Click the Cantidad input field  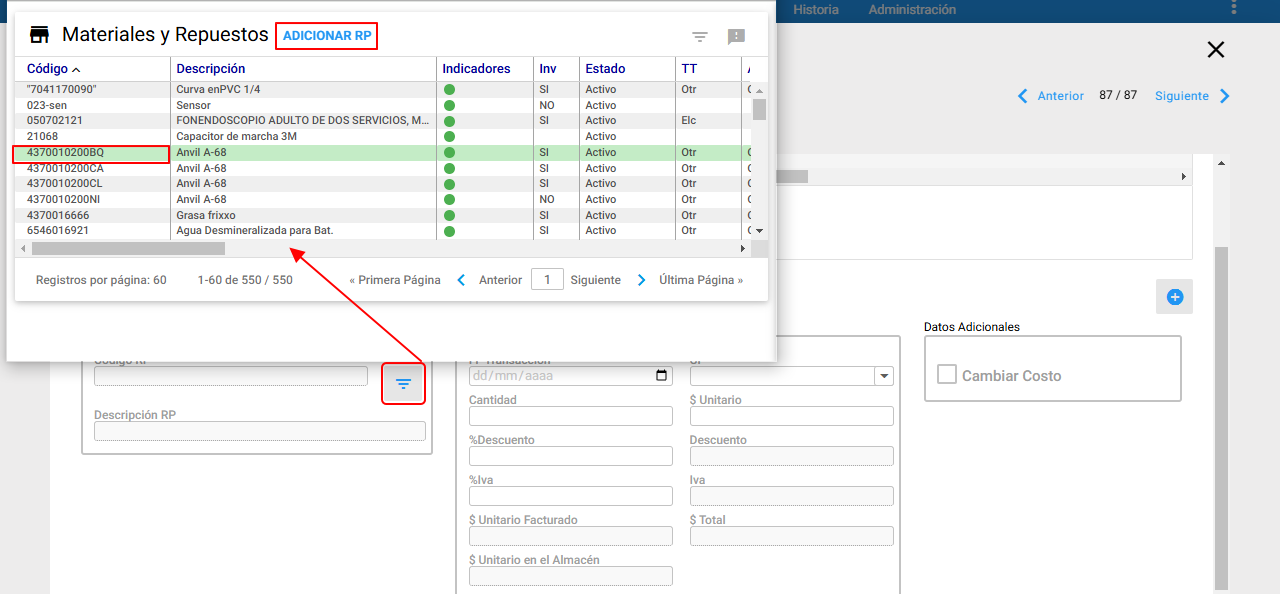tap(571, 416)
